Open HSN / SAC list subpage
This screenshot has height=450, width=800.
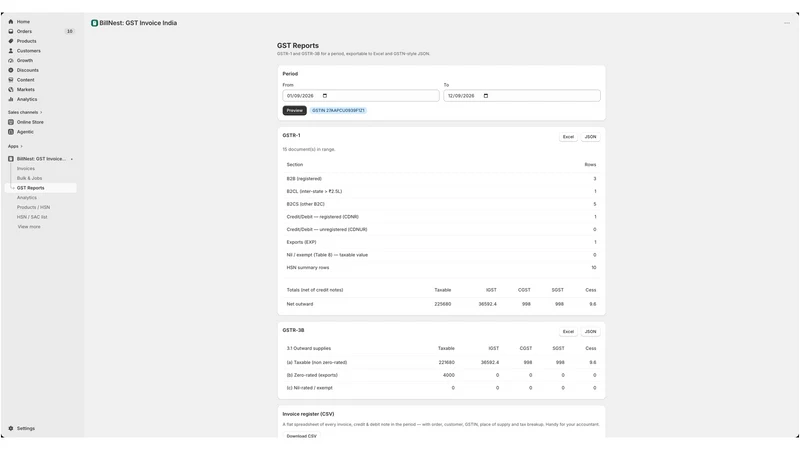point(32,217)
